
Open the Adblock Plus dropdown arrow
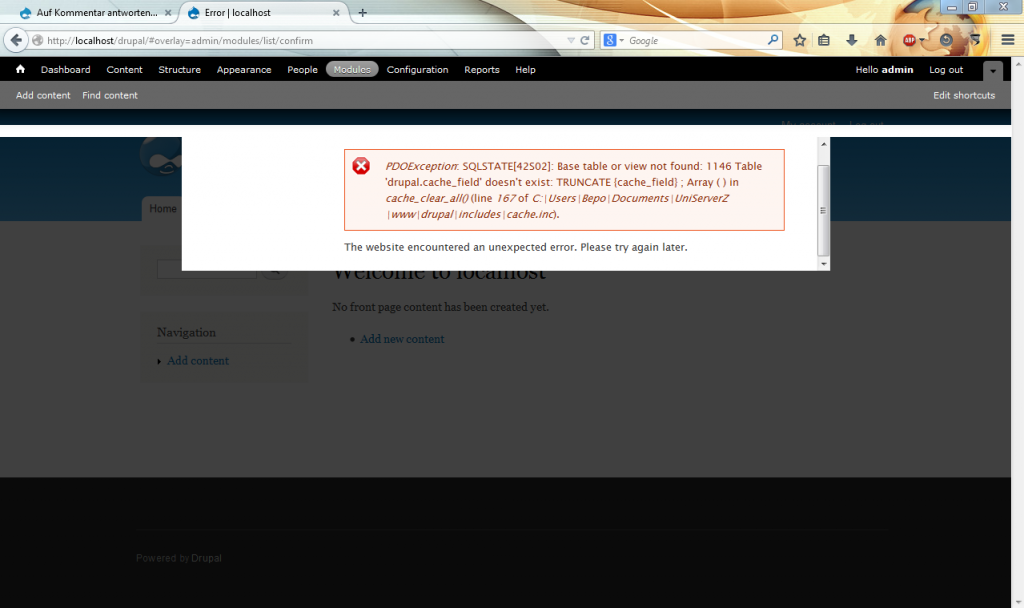click(x=923, y=41)
